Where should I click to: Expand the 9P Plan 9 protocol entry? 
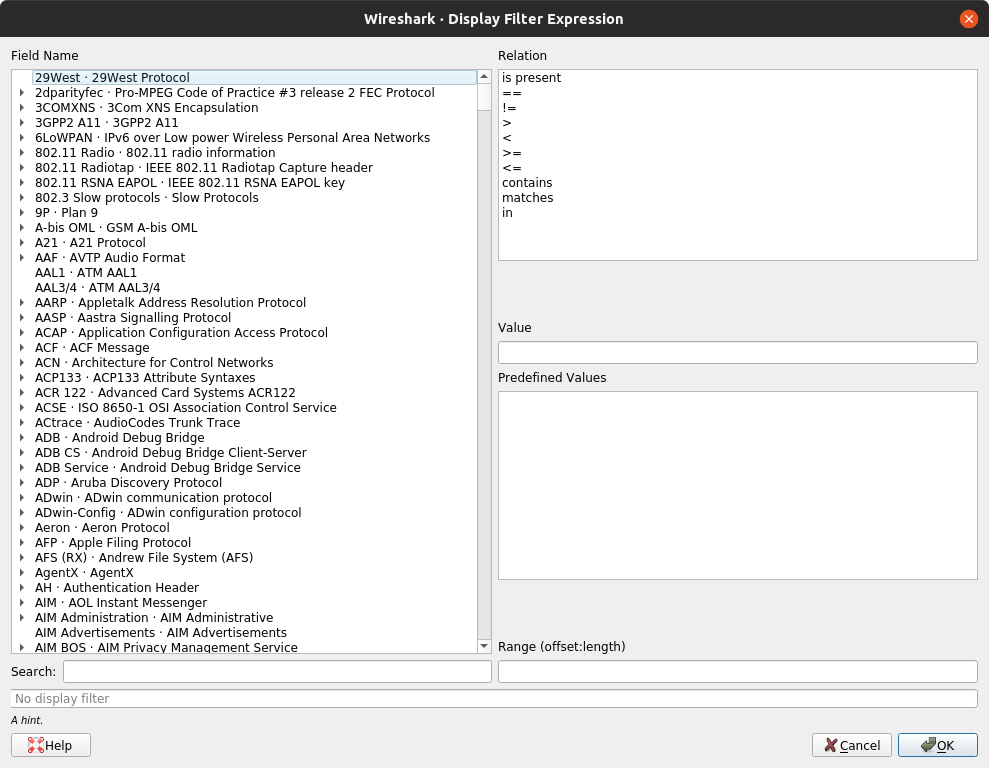24,212
